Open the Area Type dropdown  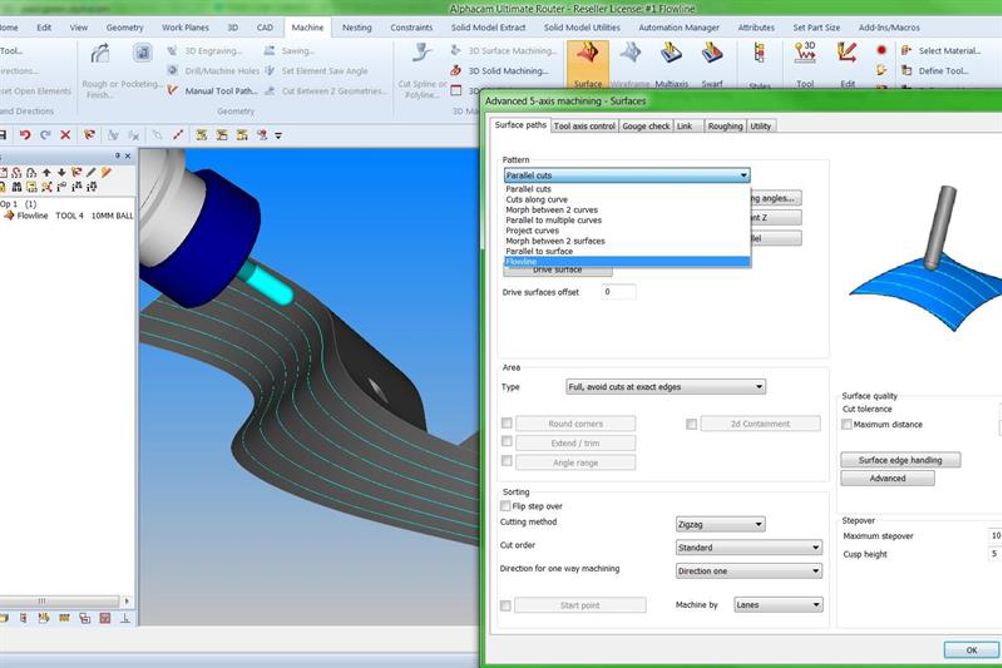coord(665,387)
